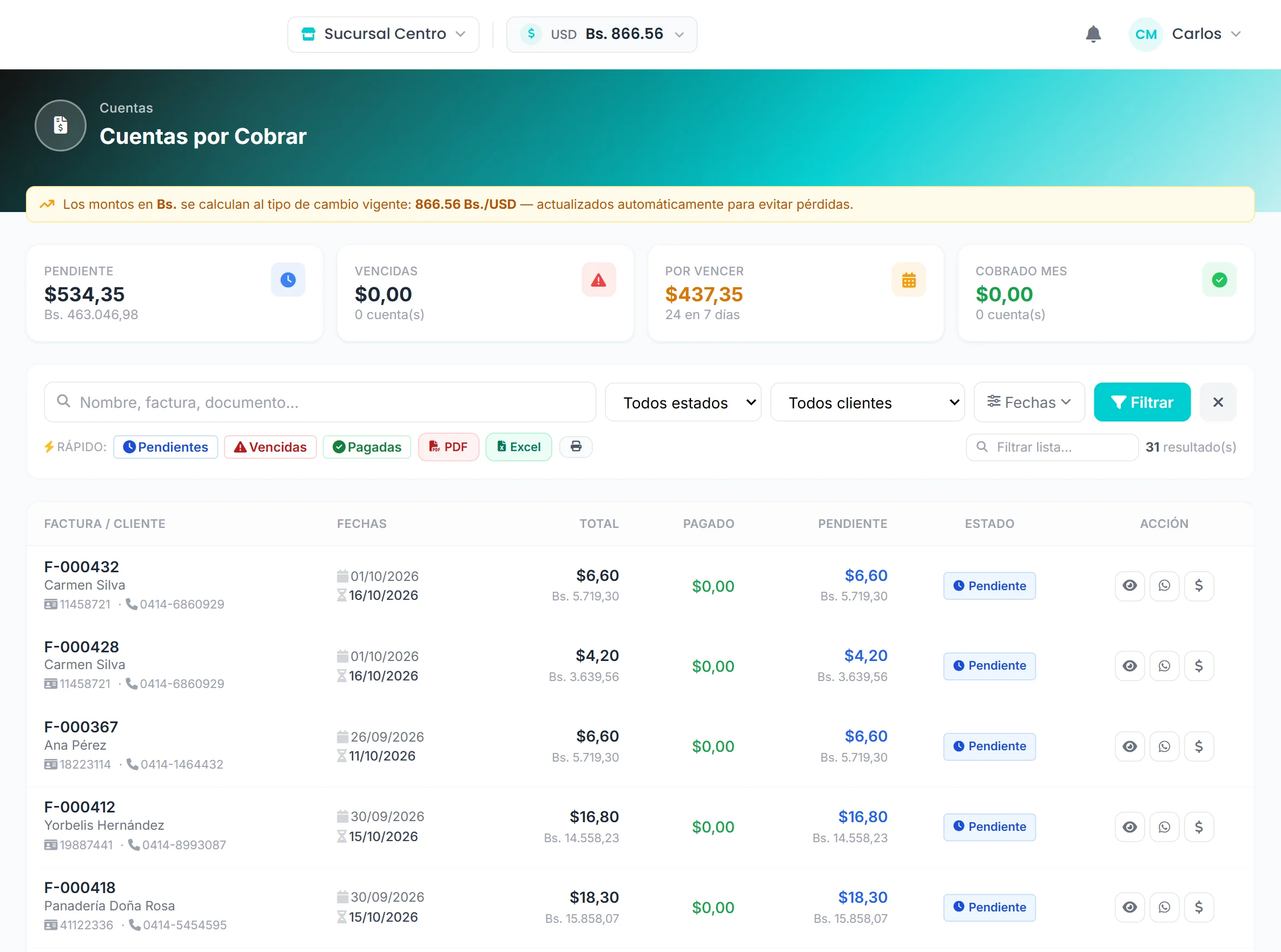Viewport: 1281px width, 952px height.
Task: Open the Todos clientes dropdown
Action: coord(867,402)
